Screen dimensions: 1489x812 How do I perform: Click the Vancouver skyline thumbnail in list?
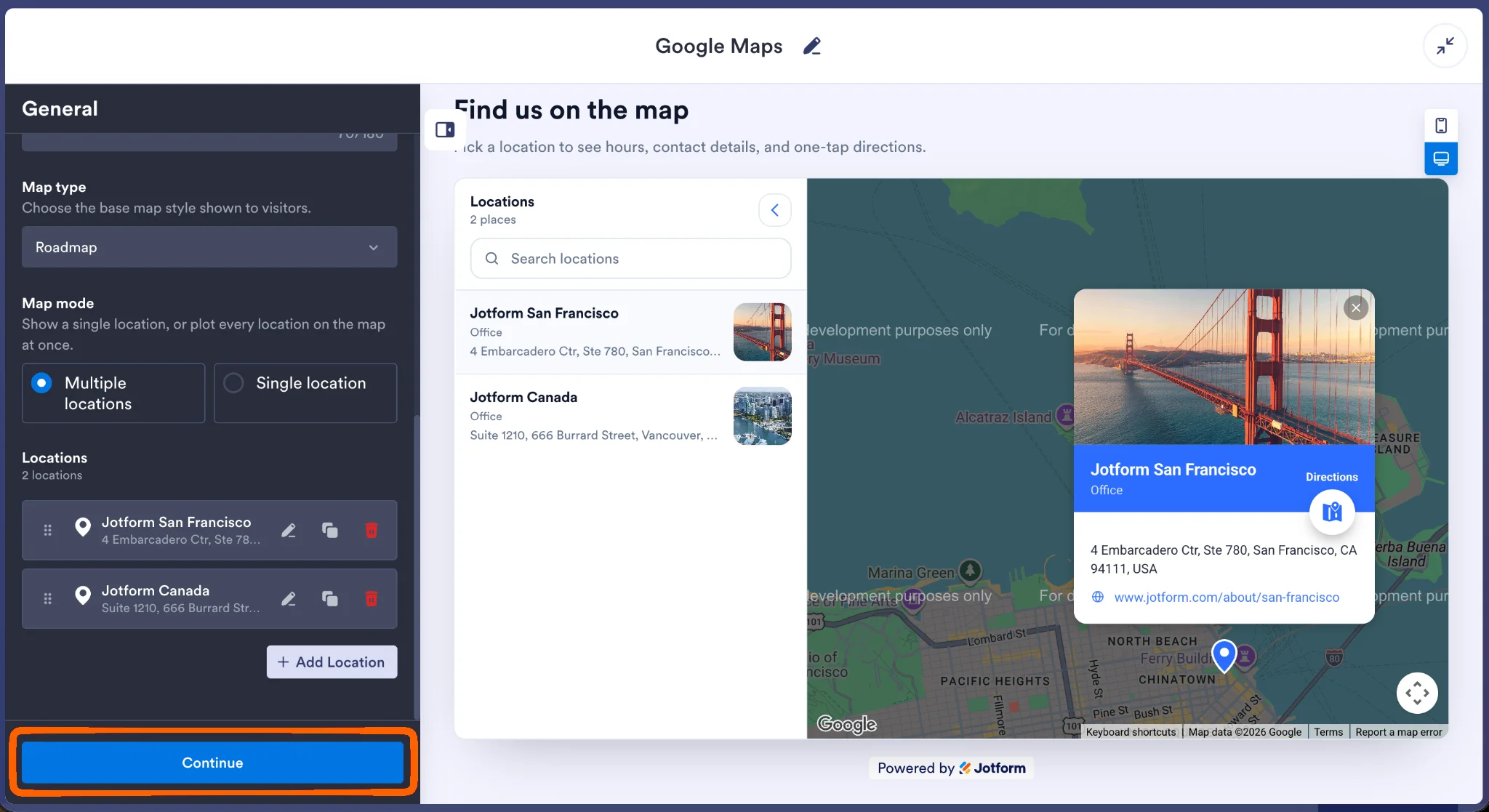point(762,416)
